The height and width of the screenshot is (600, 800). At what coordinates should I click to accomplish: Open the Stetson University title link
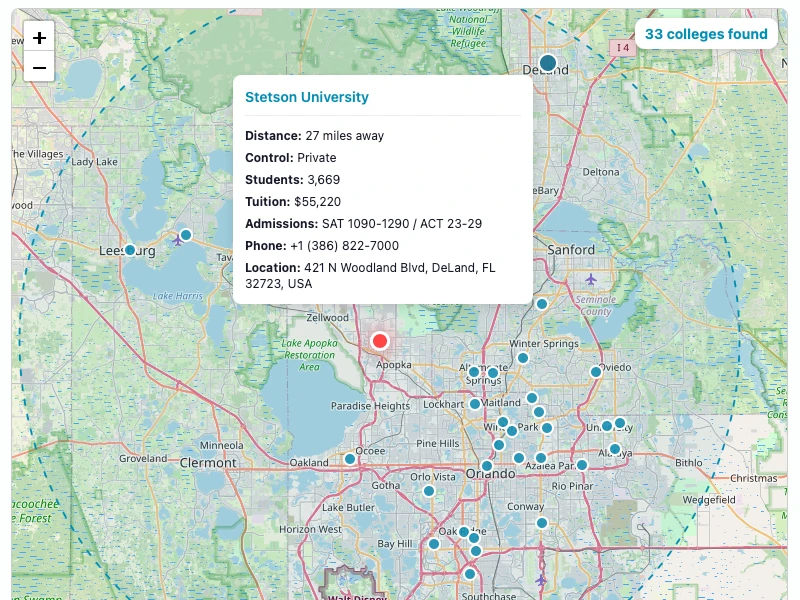[x=307, y=97]
